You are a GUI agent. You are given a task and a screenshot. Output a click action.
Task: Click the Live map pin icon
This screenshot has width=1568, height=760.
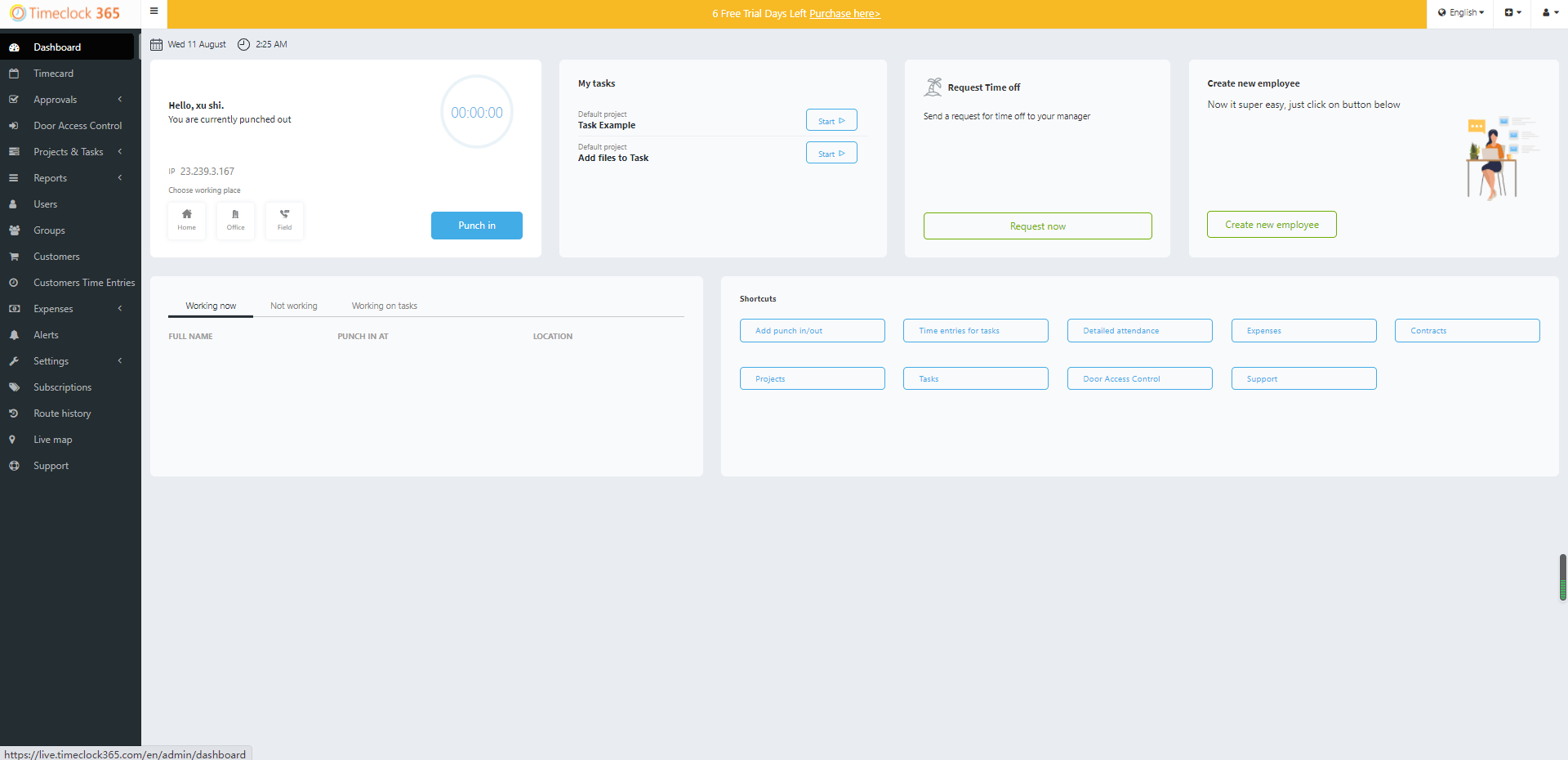(x=13, y=440)
